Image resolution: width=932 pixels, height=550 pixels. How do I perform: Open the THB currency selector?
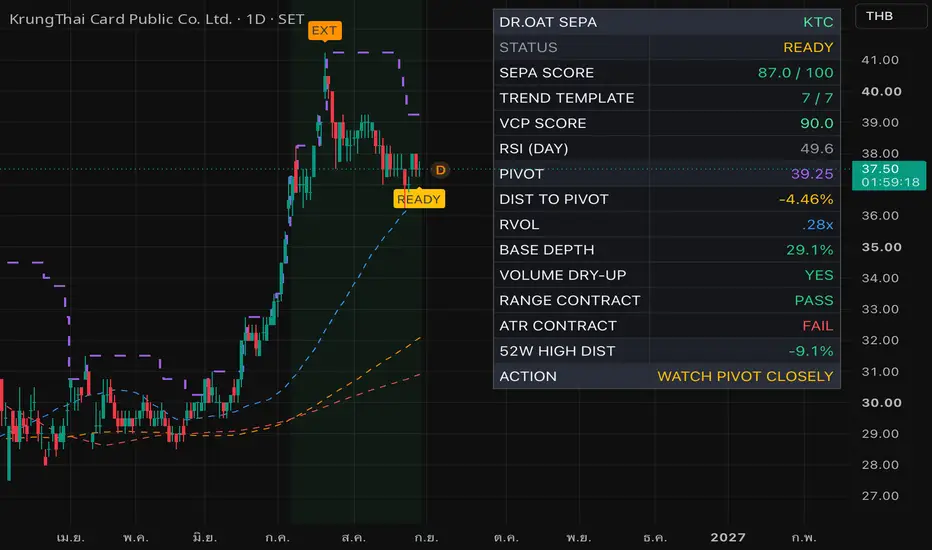[x=890, y=16]
